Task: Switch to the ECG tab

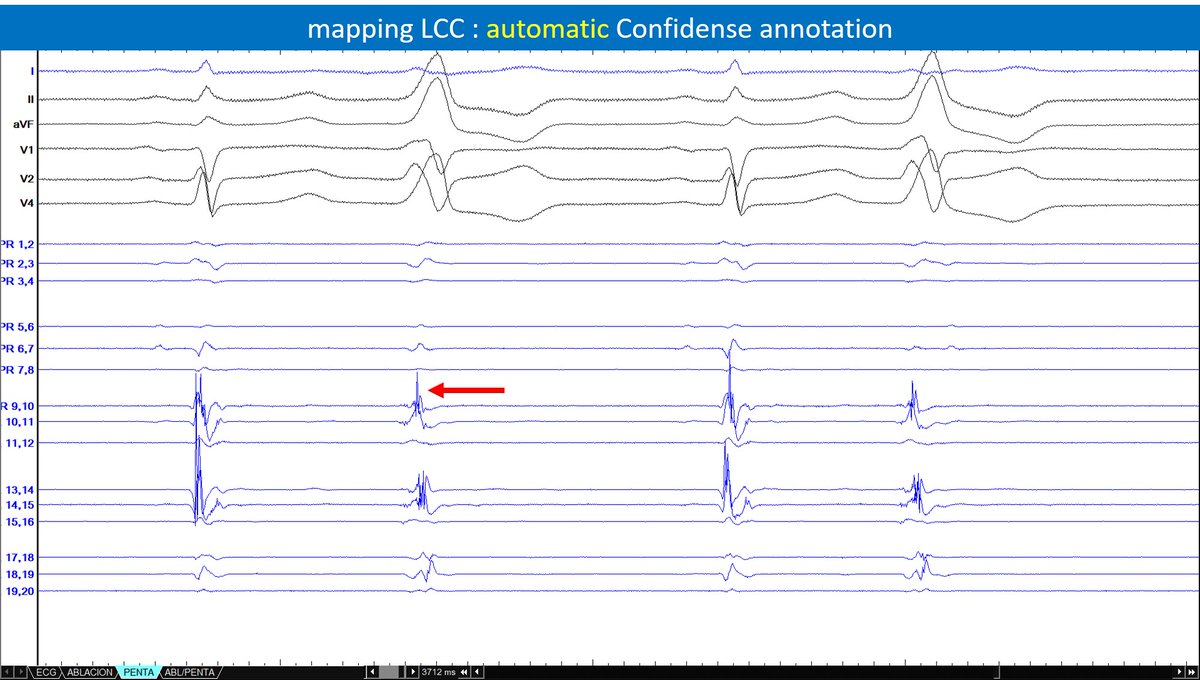Action: [46, 672]
